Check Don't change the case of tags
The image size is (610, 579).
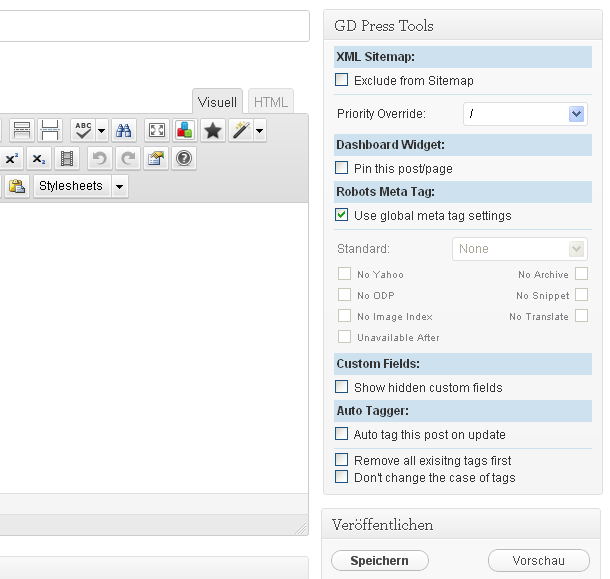coord(342,477)
